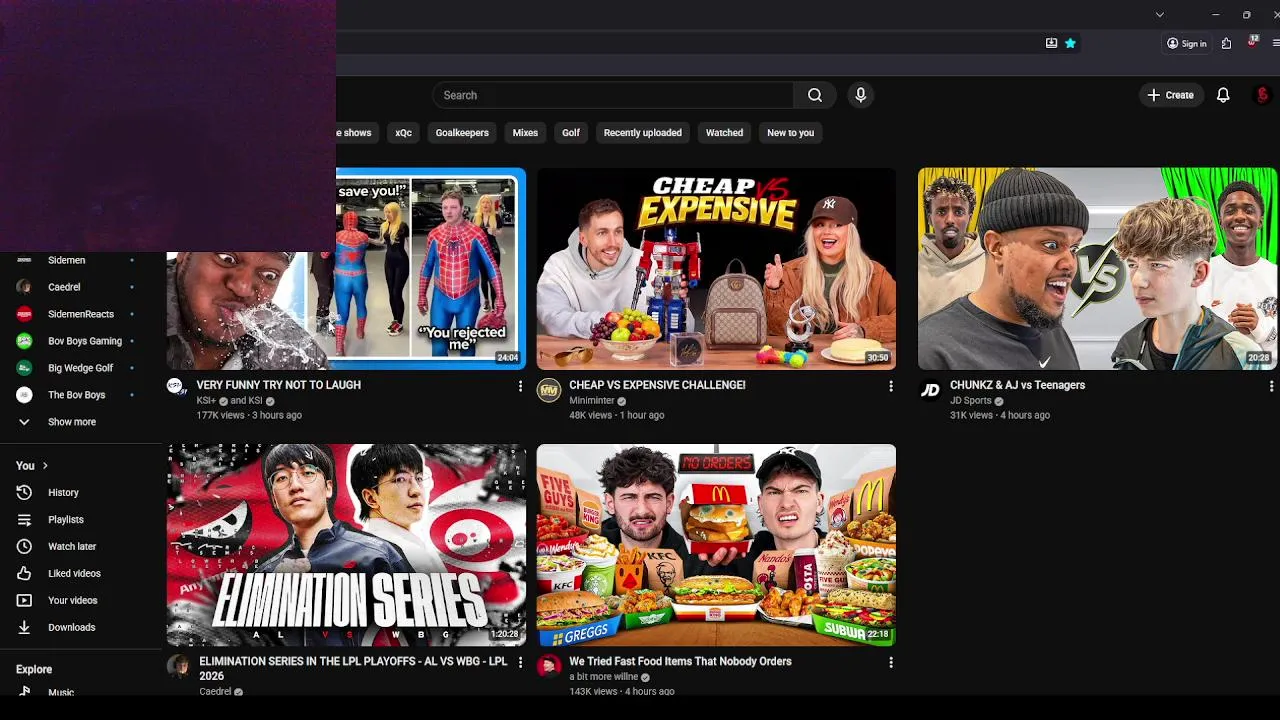Play the Cheap vs Expensive thumbnail

click(x=716, y=269)
